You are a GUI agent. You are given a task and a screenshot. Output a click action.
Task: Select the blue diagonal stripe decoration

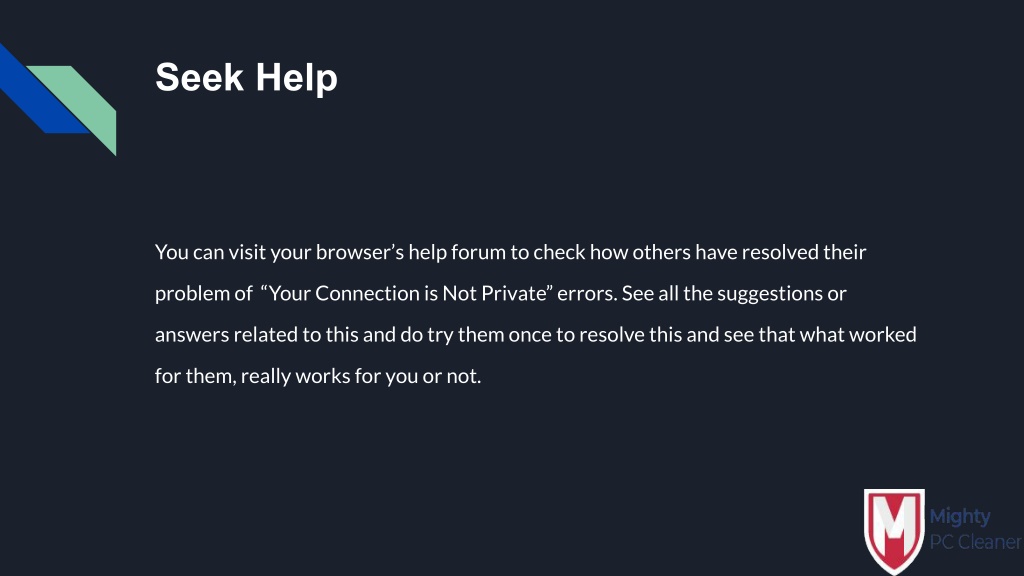[x=39, y=89]
